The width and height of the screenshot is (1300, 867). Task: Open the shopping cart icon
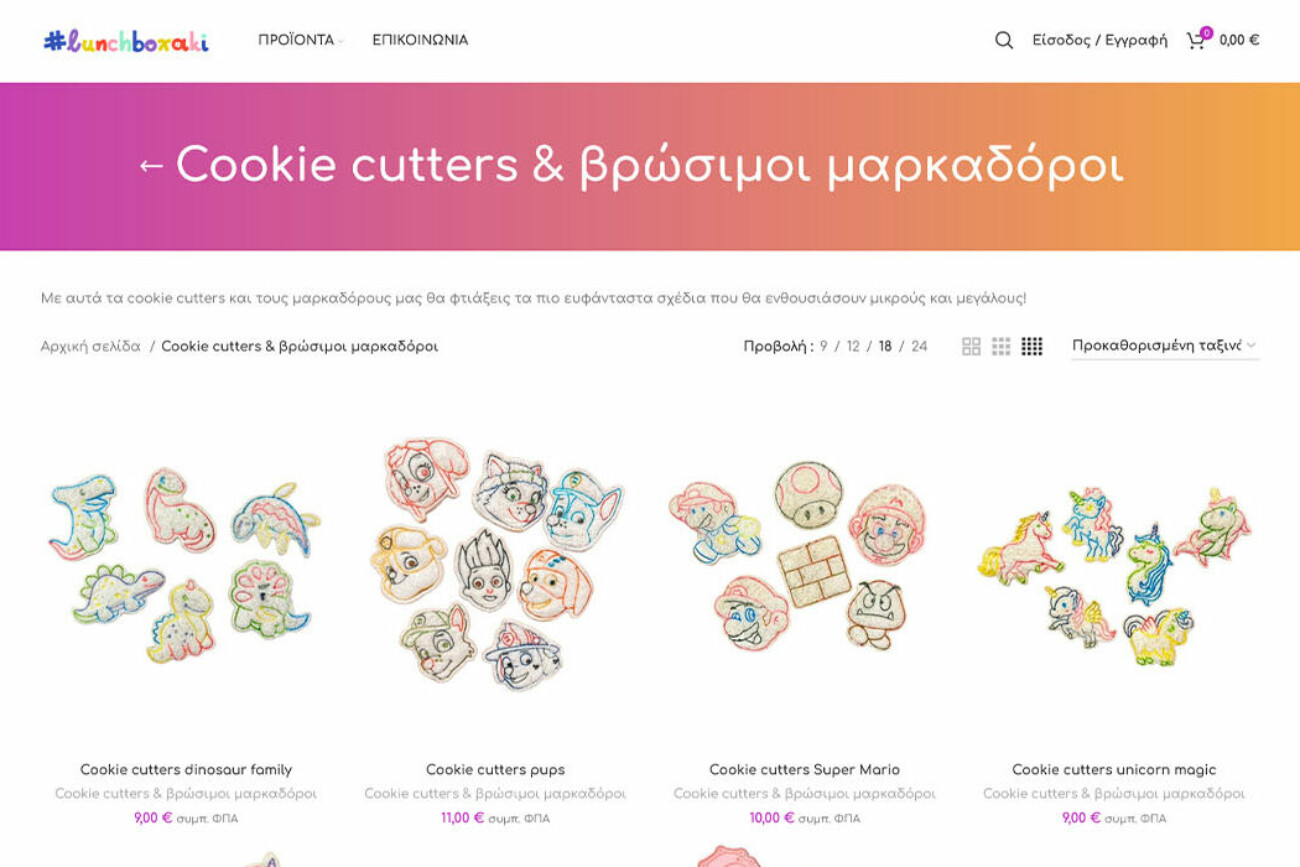pos(1196,40)
